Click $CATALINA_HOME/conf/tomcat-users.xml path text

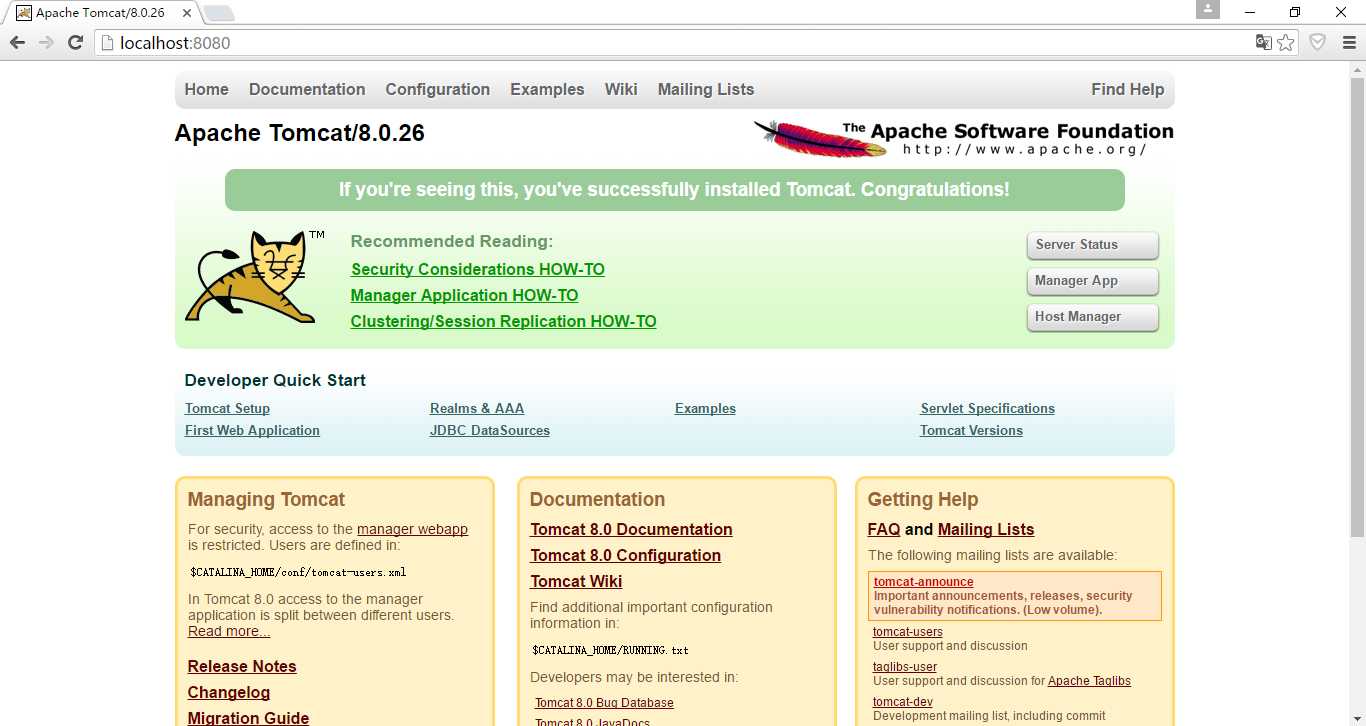[298, 572]
